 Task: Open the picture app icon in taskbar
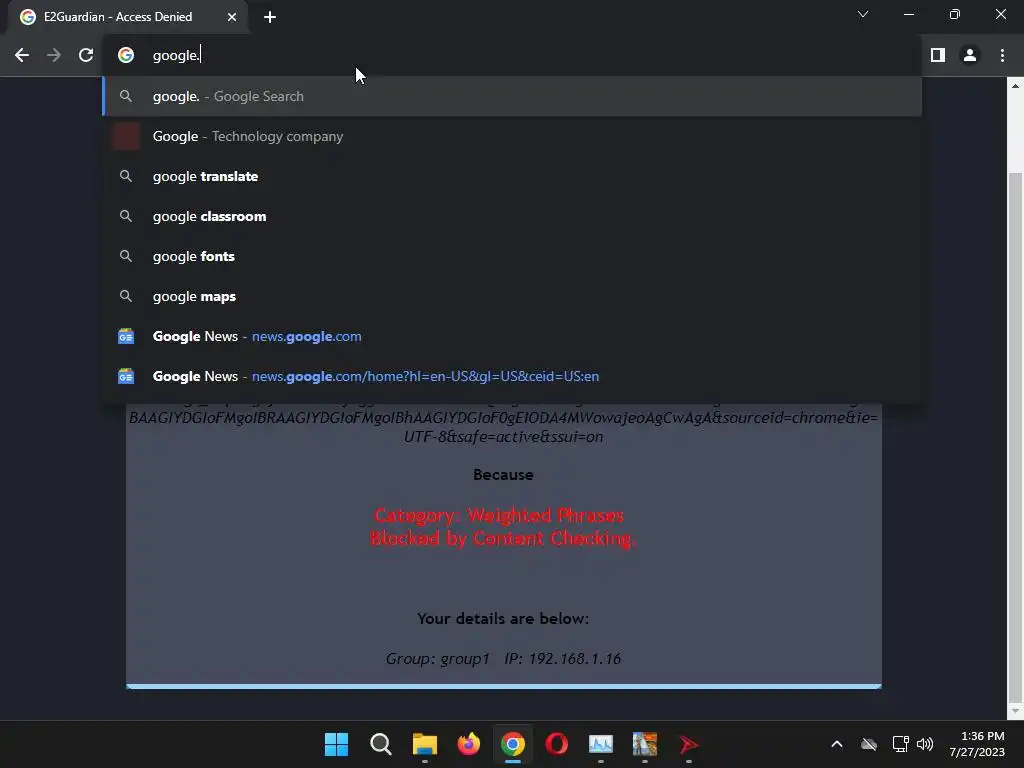click(x=645, y=744)
